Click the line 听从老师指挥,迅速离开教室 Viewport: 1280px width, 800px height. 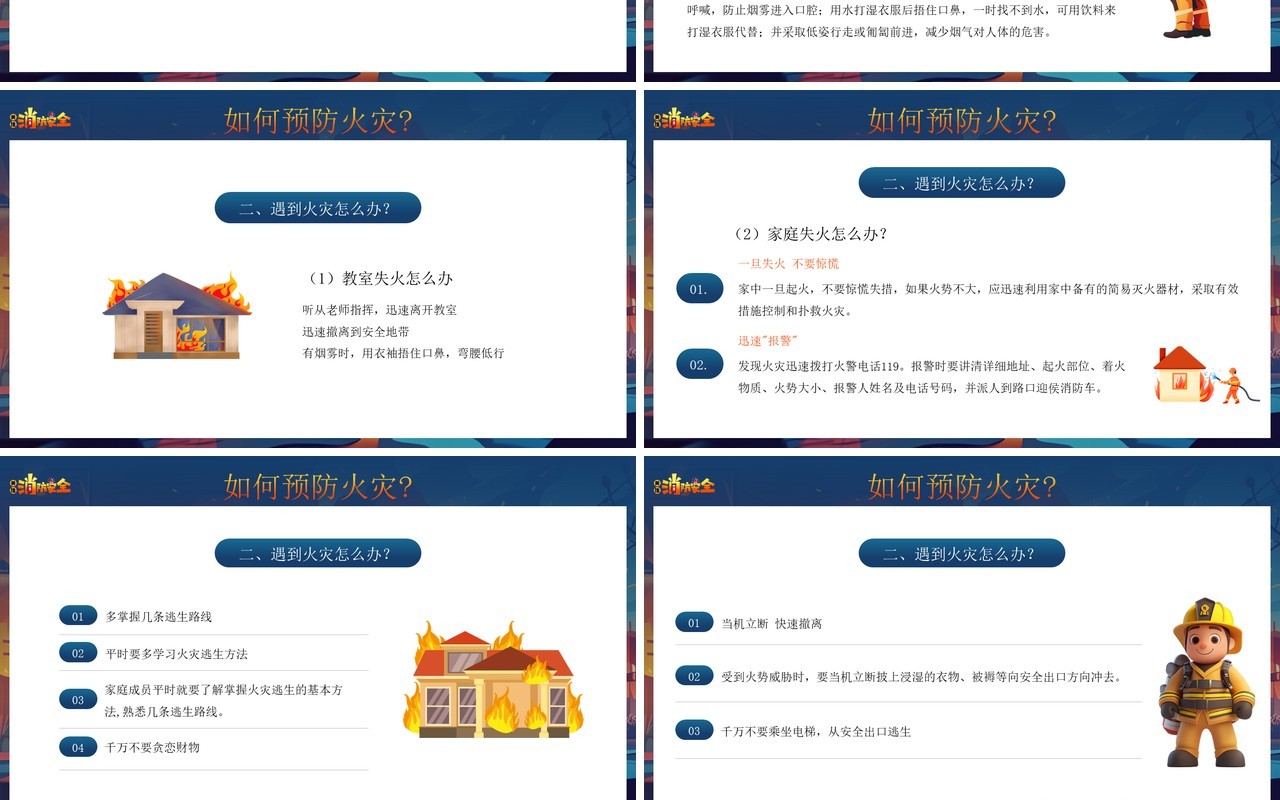pyautogui.click(x=380, y=310)
